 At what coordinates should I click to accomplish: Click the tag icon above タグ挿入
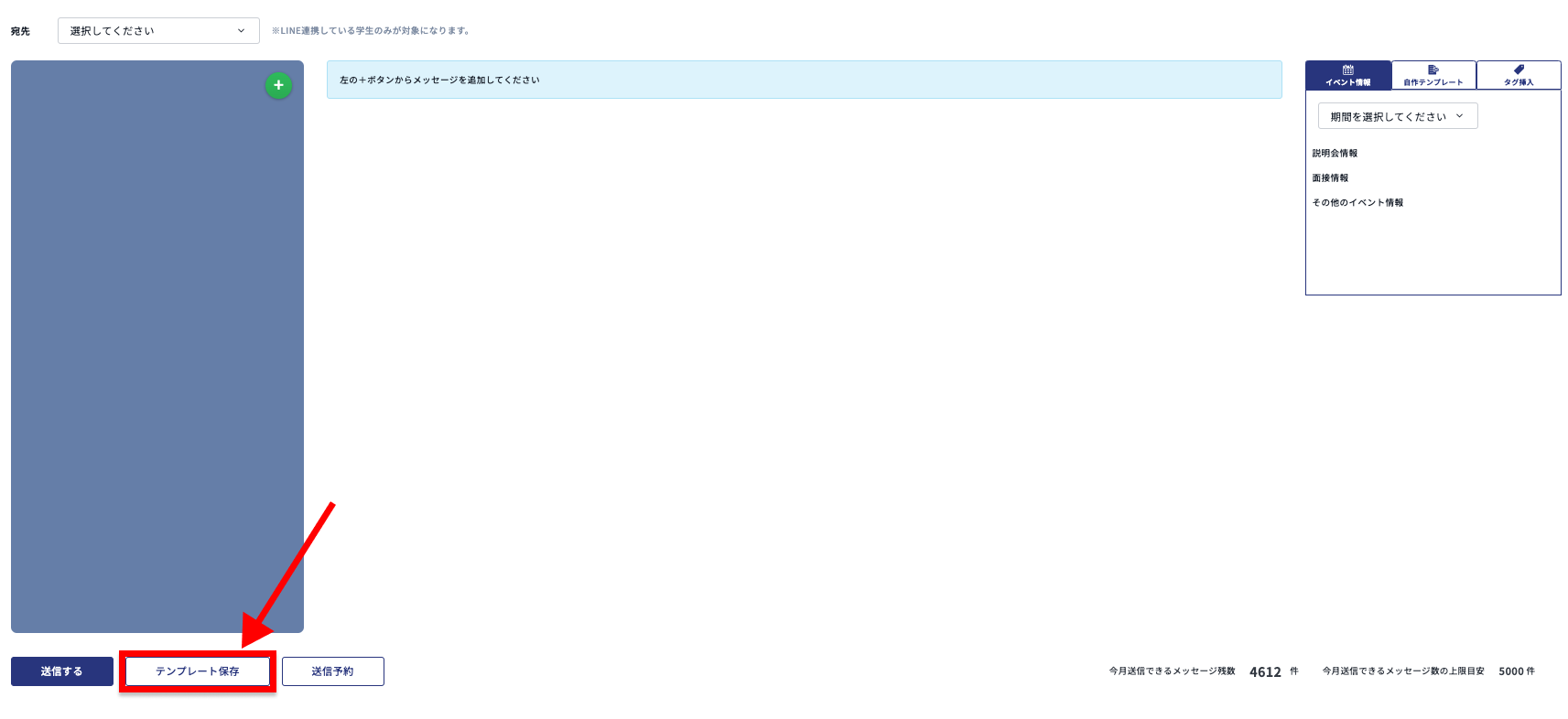1519,70
